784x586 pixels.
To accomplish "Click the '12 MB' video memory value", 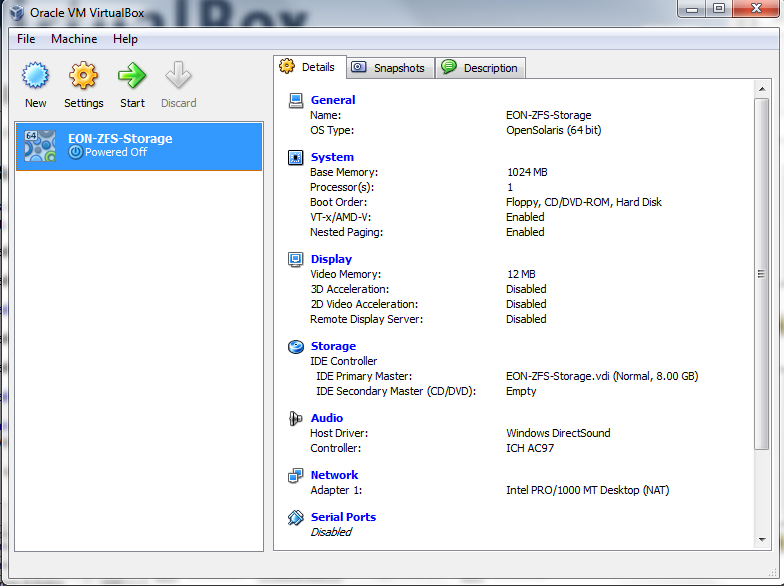I will pos(521,274).
